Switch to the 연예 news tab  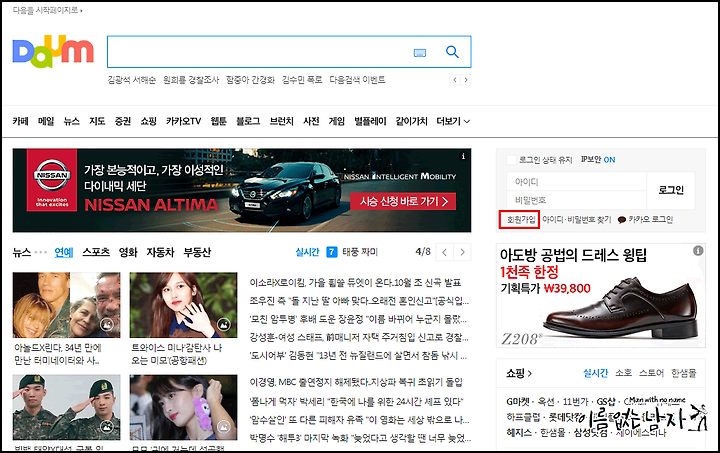tap(63, 252)
